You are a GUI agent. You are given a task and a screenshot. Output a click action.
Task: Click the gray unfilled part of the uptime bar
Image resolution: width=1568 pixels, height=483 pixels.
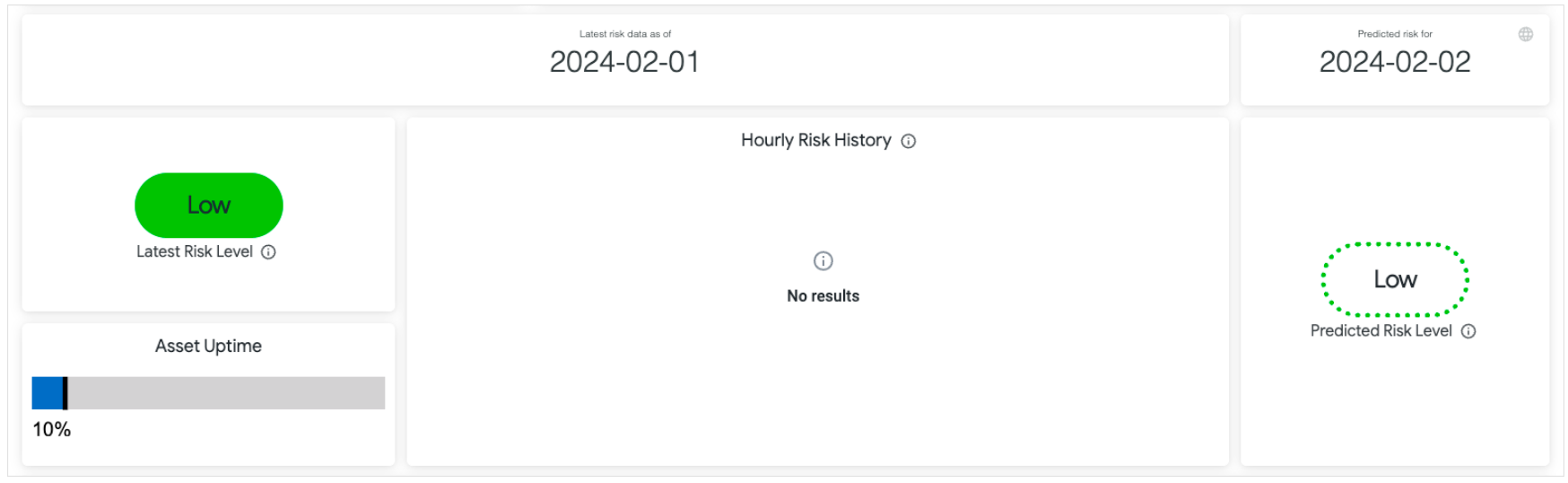(226, 393)
